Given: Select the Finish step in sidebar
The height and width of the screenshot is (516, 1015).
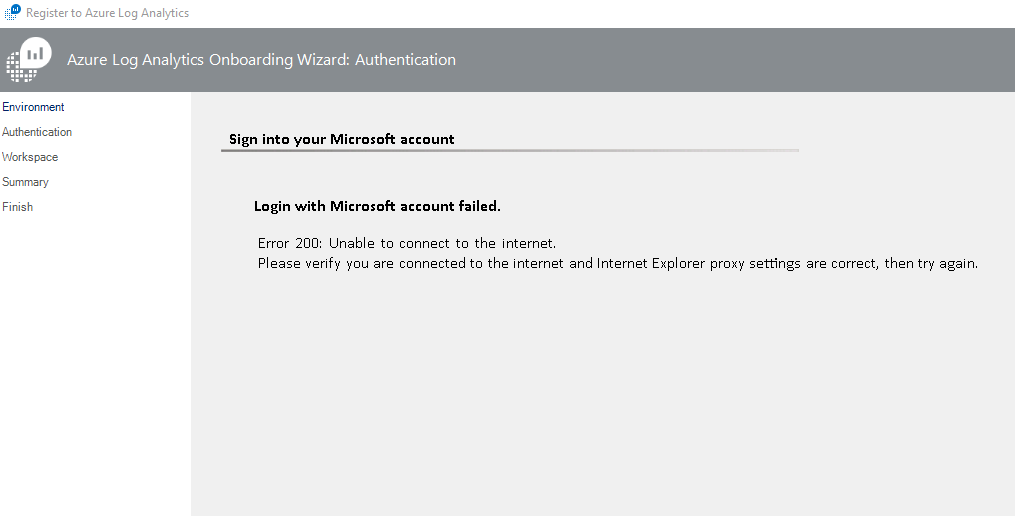Looking at the screenshot, I should pyautogui.click(x=17, y=207).
